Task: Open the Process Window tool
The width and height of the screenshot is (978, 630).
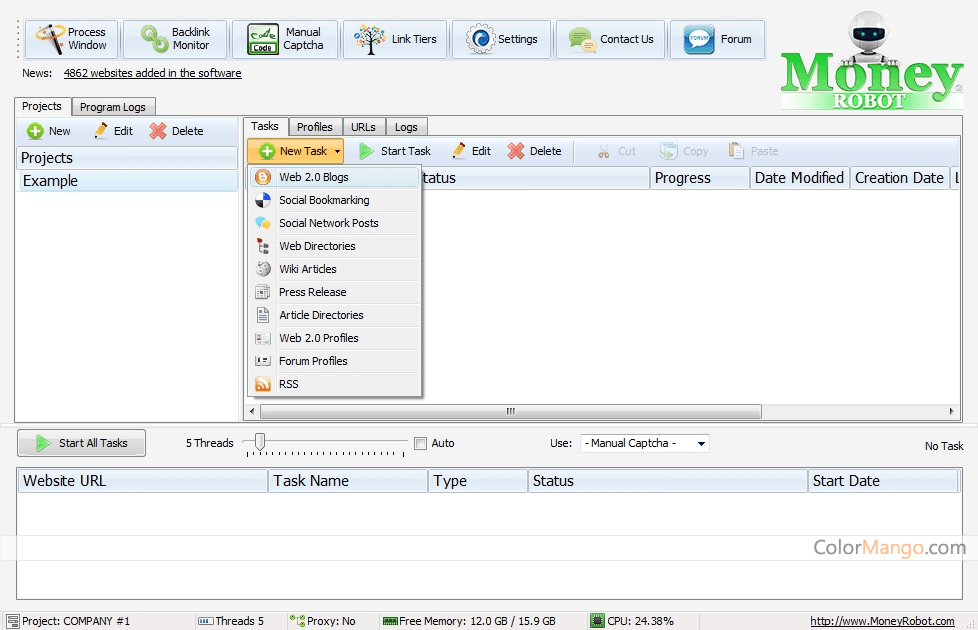Action: 71,39
